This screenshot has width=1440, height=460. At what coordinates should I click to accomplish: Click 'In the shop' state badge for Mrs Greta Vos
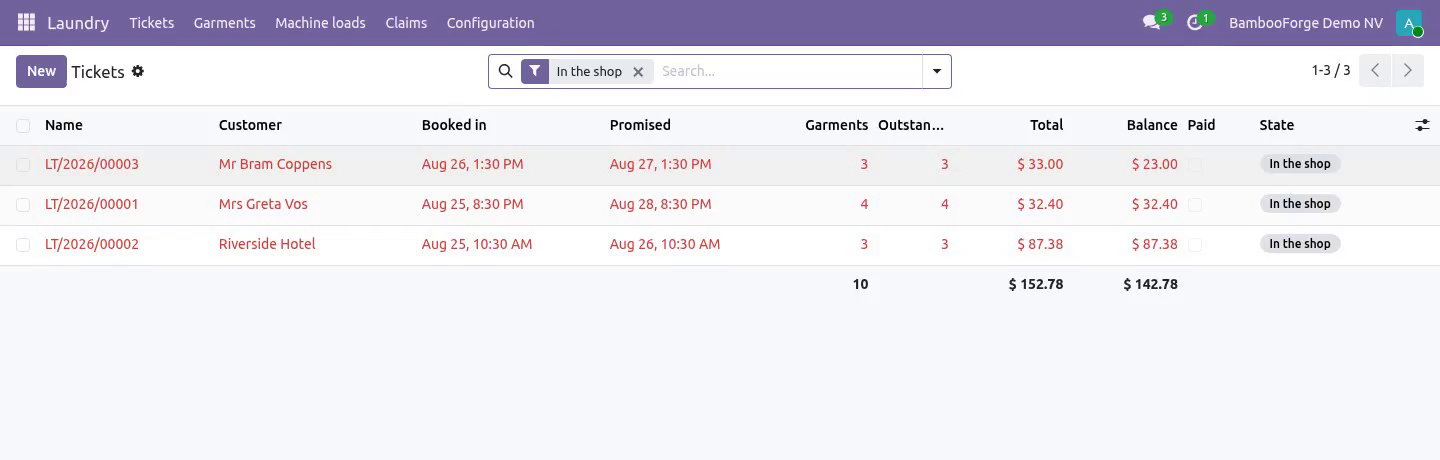(x=1300, y=204)
